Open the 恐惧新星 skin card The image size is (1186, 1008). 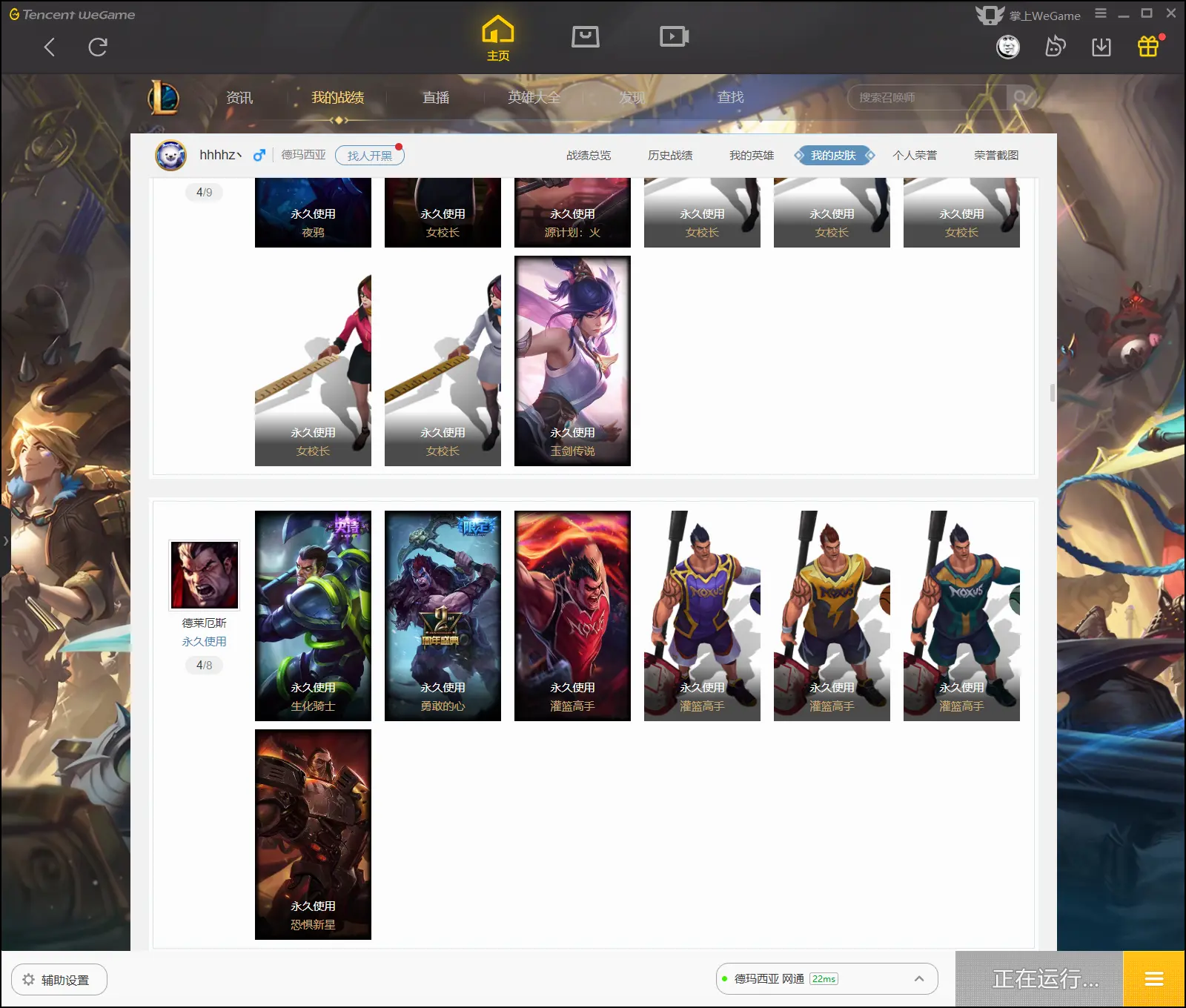313,835
